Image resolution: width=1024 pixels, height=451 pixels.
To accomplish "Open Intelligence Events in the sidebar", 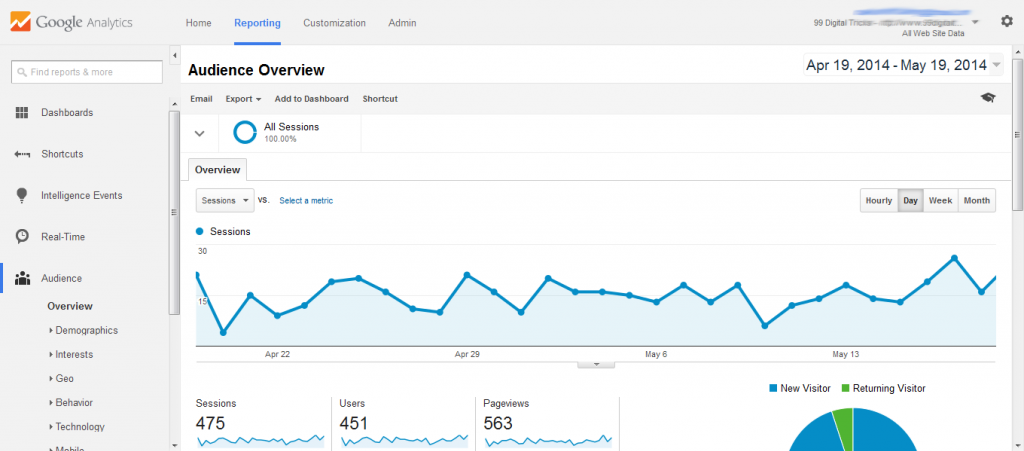I will coord(82,195).
